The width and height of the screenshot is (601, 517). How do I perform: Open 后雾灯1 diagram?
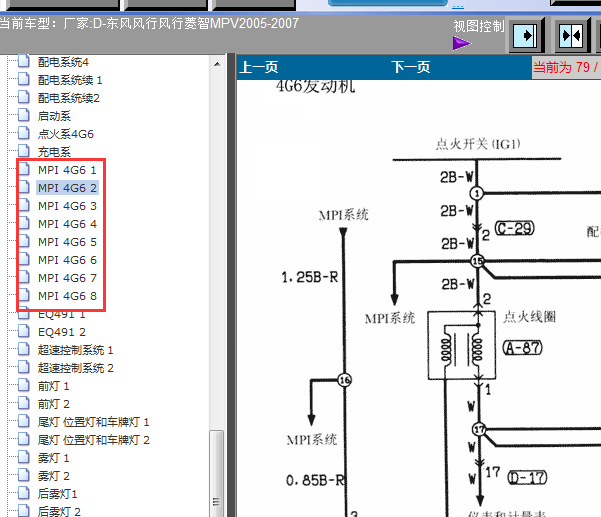coord(57,494)
